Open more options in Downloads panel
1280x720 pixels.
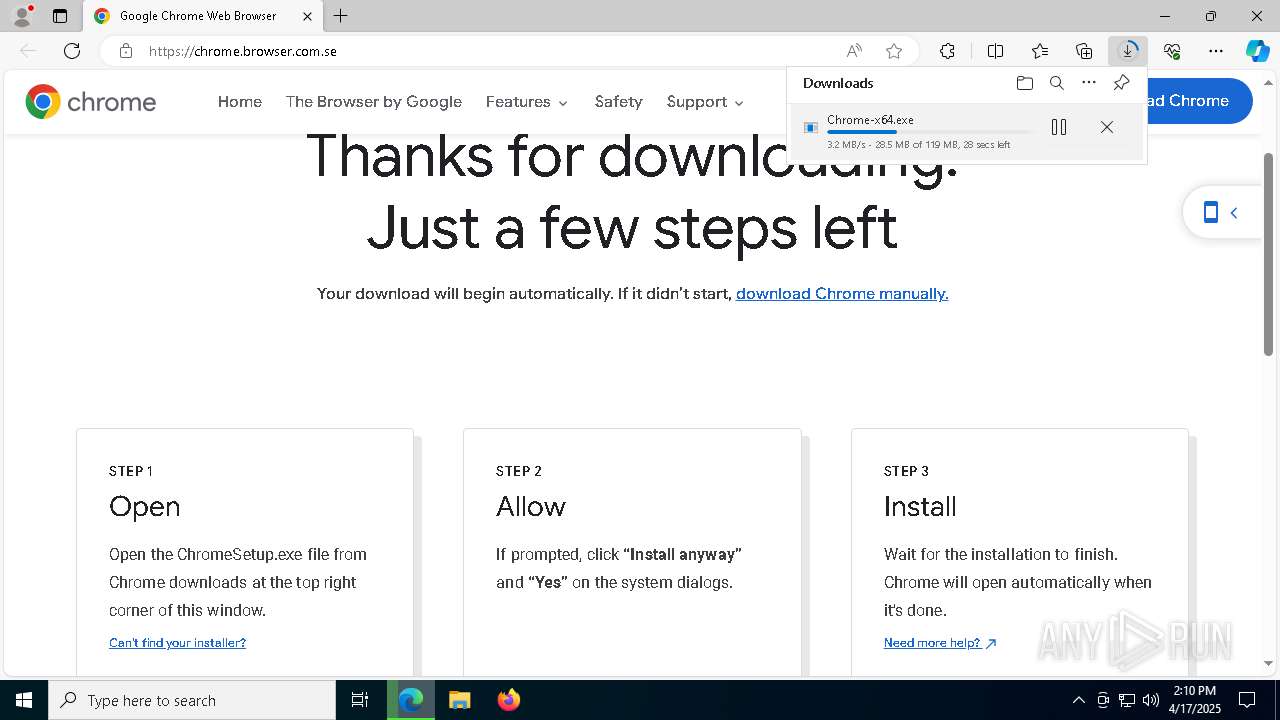click(1089, 83)
